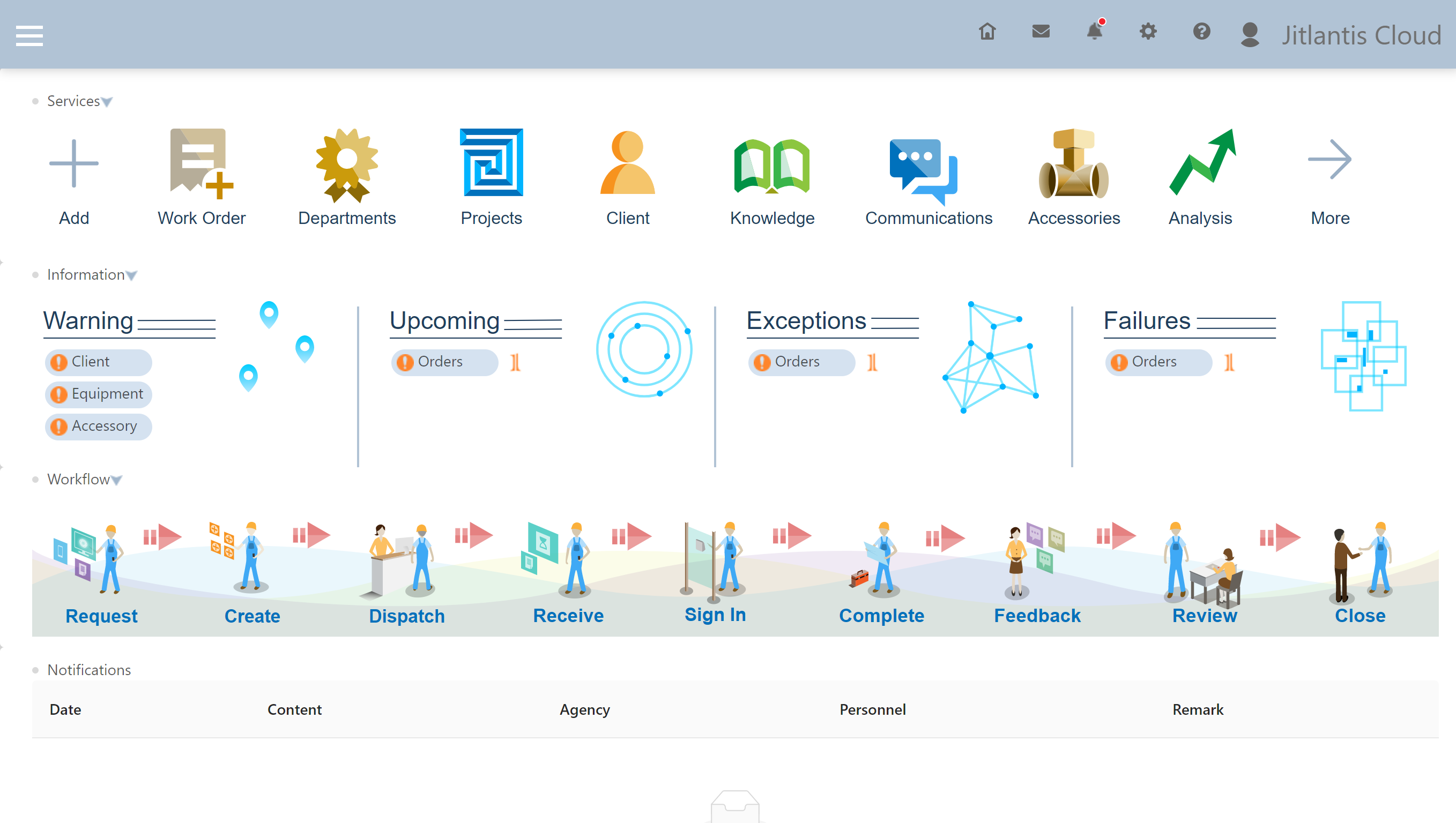Click the map pins graphic near Warning
This screenshot has height=823, width=1456.
276,347
